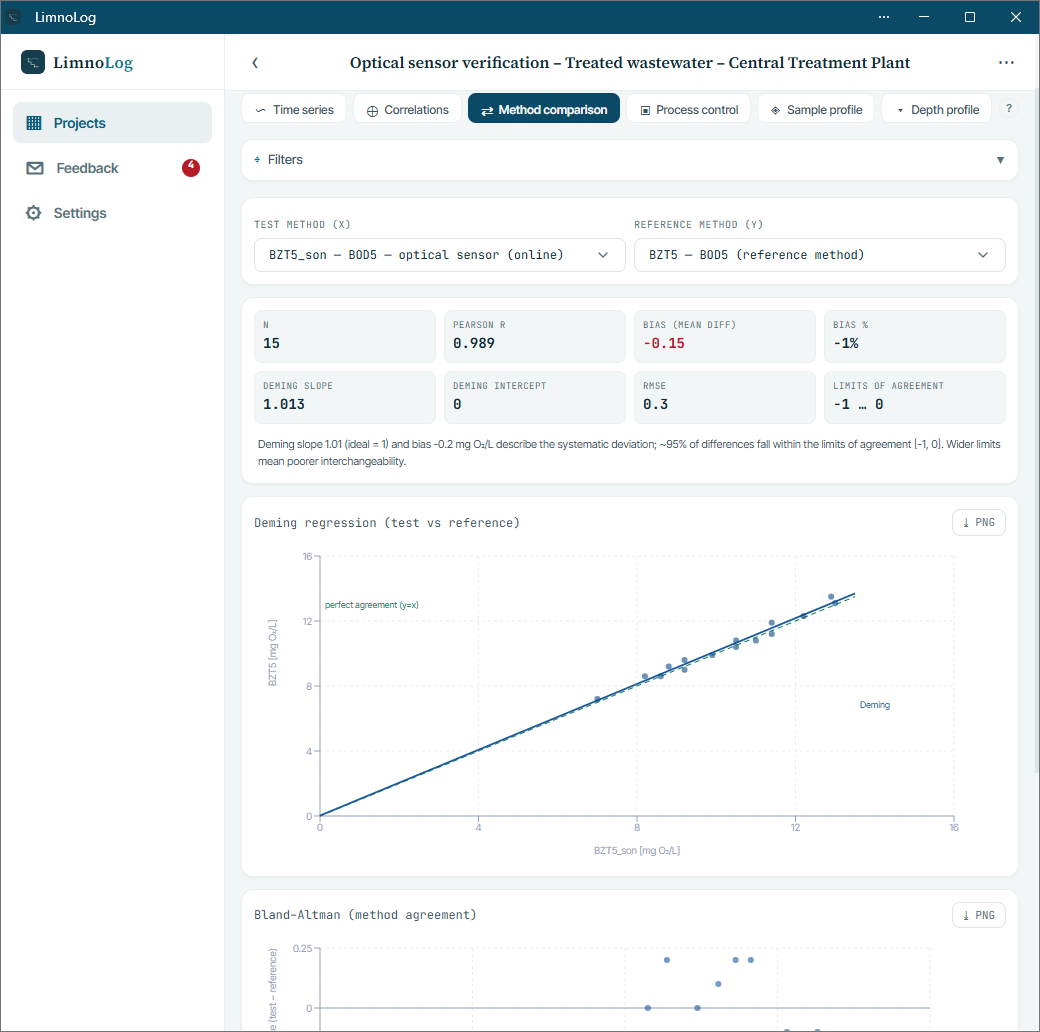Open the three-dot menu beside the page title
Screen dimensions: 1040x1032
point(1006,63)
